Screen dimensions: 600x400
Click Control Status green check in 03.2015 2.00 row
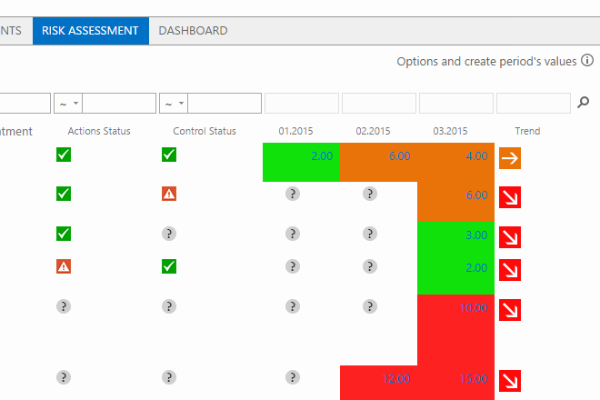(x=169, y=266)
